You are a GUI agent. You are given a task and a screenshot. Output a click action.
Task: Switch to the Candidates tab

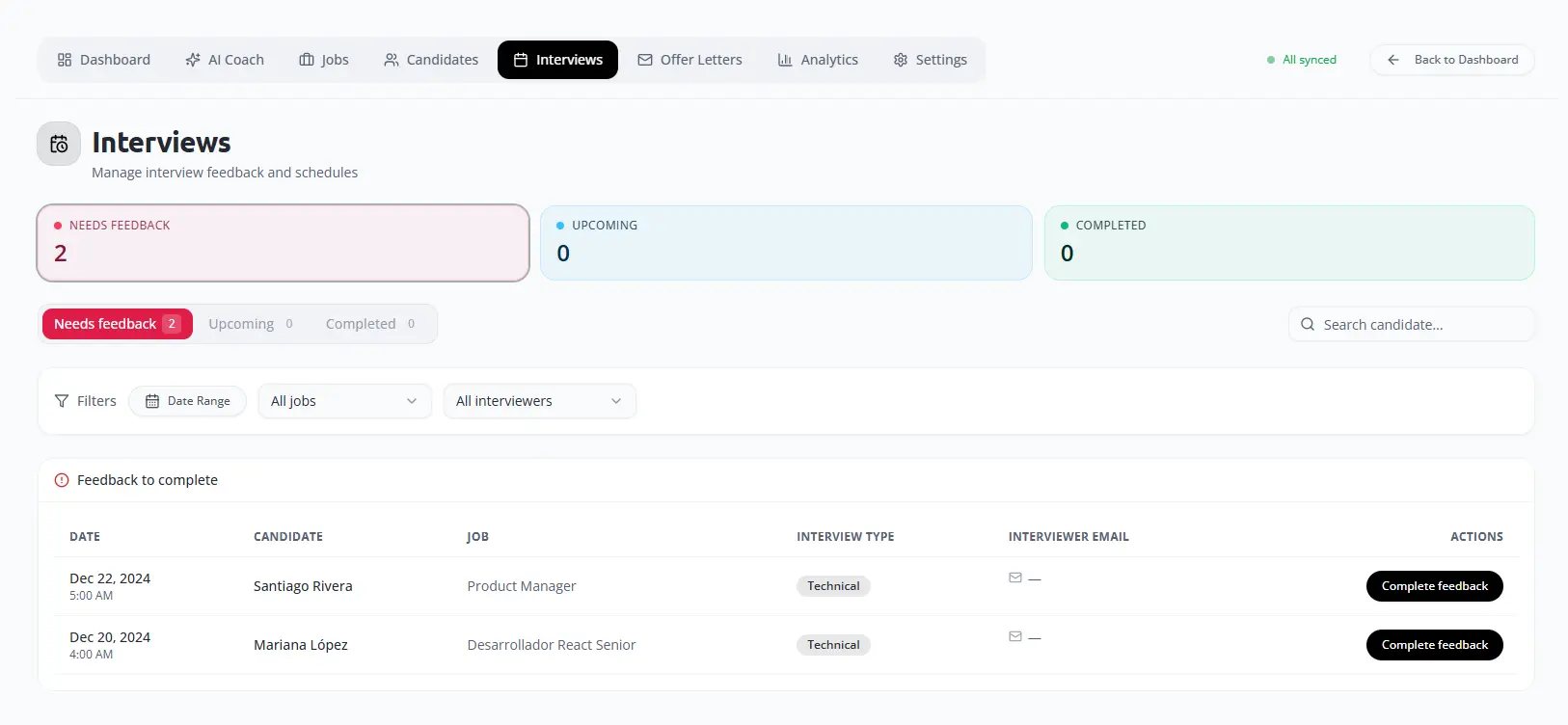[x=431, y=60]
